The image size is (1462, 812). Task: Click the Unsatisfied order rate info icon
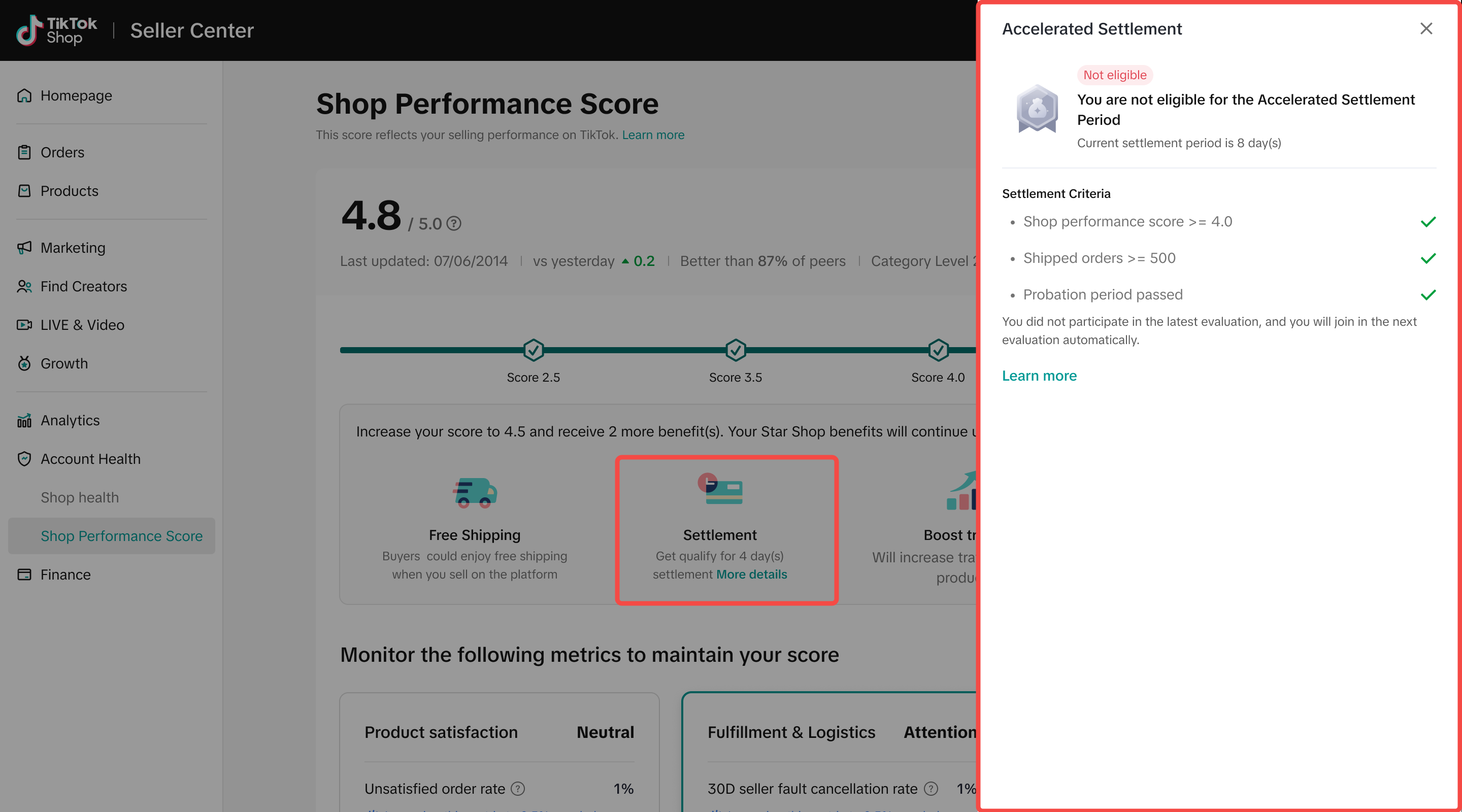(x=518, y=789)
